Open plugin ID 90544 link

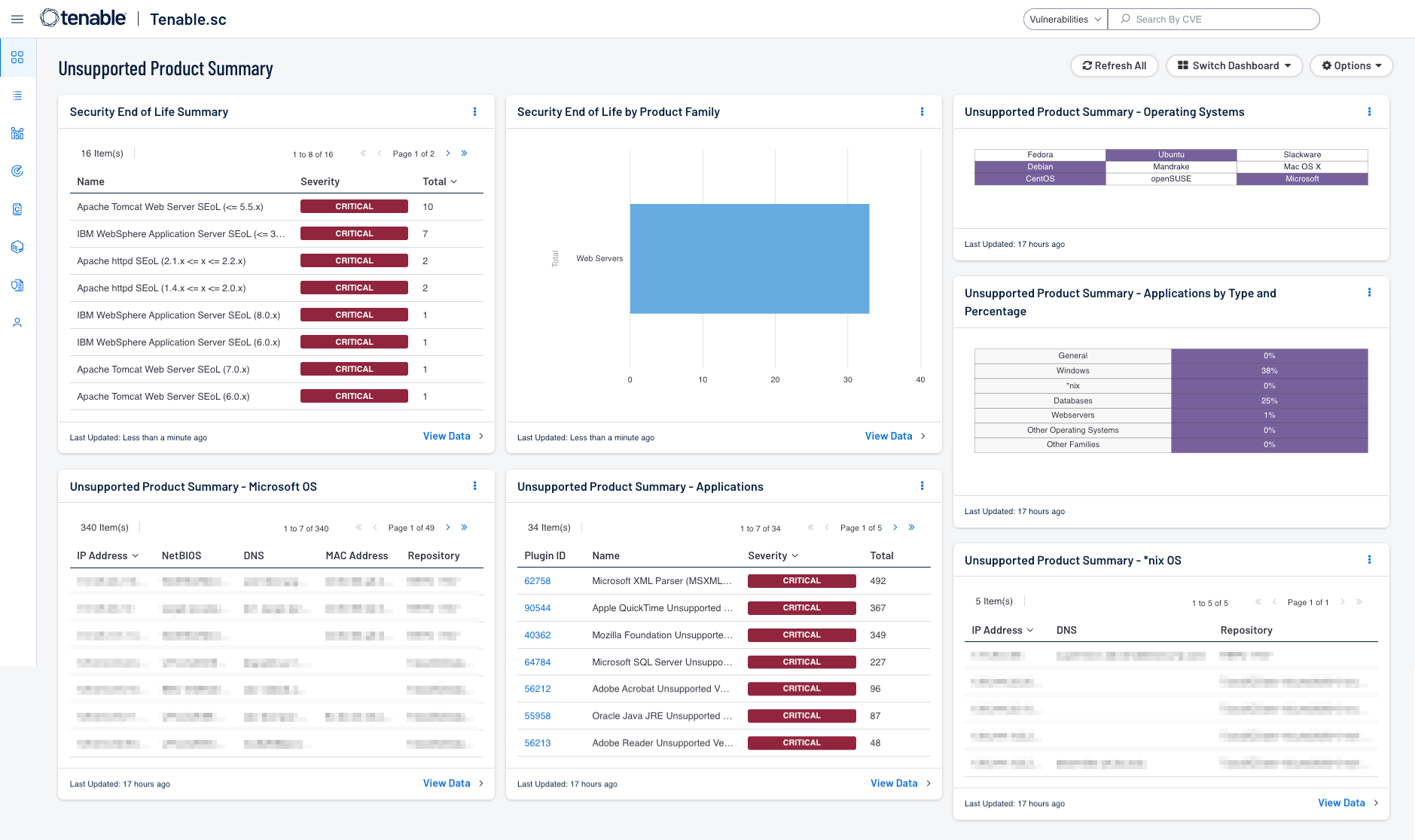(x=538, y=608)
